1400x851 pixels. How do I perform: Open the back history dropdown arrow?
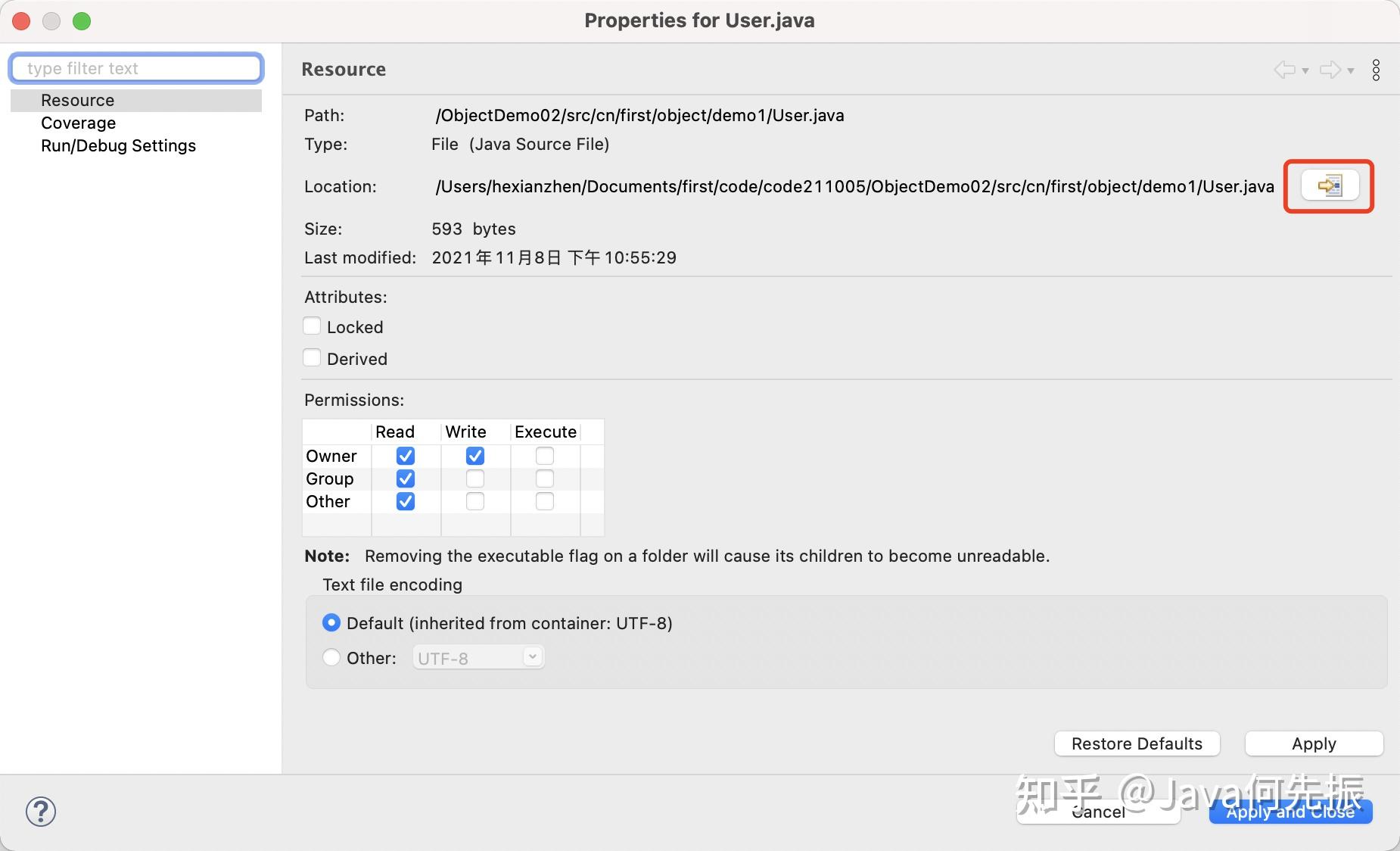(x=1305, y=71)
